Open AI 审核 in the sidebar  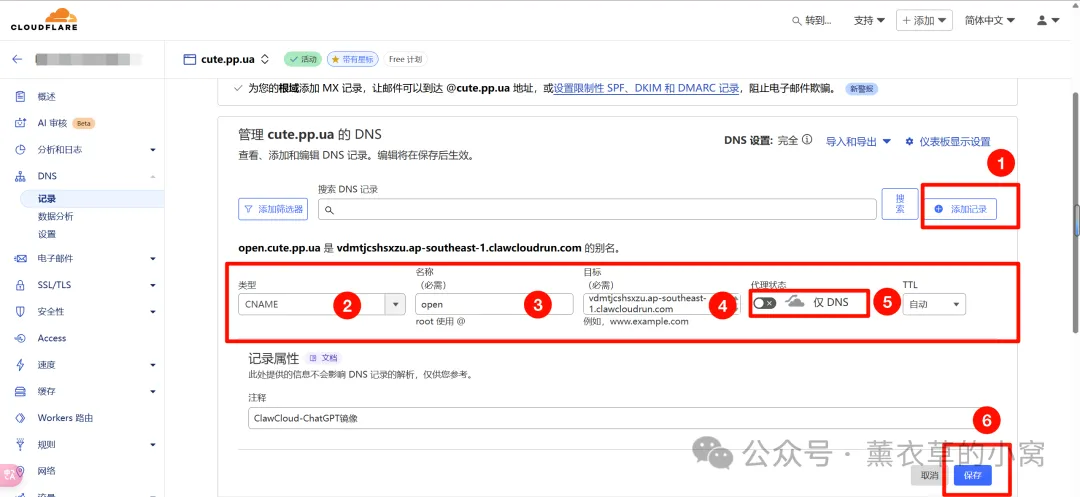tap(52, 123)
